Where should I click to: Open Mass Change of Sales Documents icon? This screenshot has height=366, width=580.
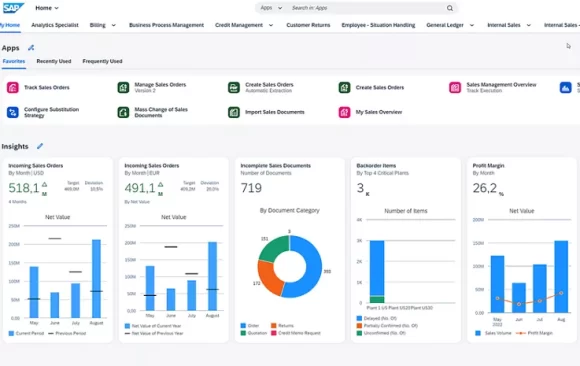(123, 112)
